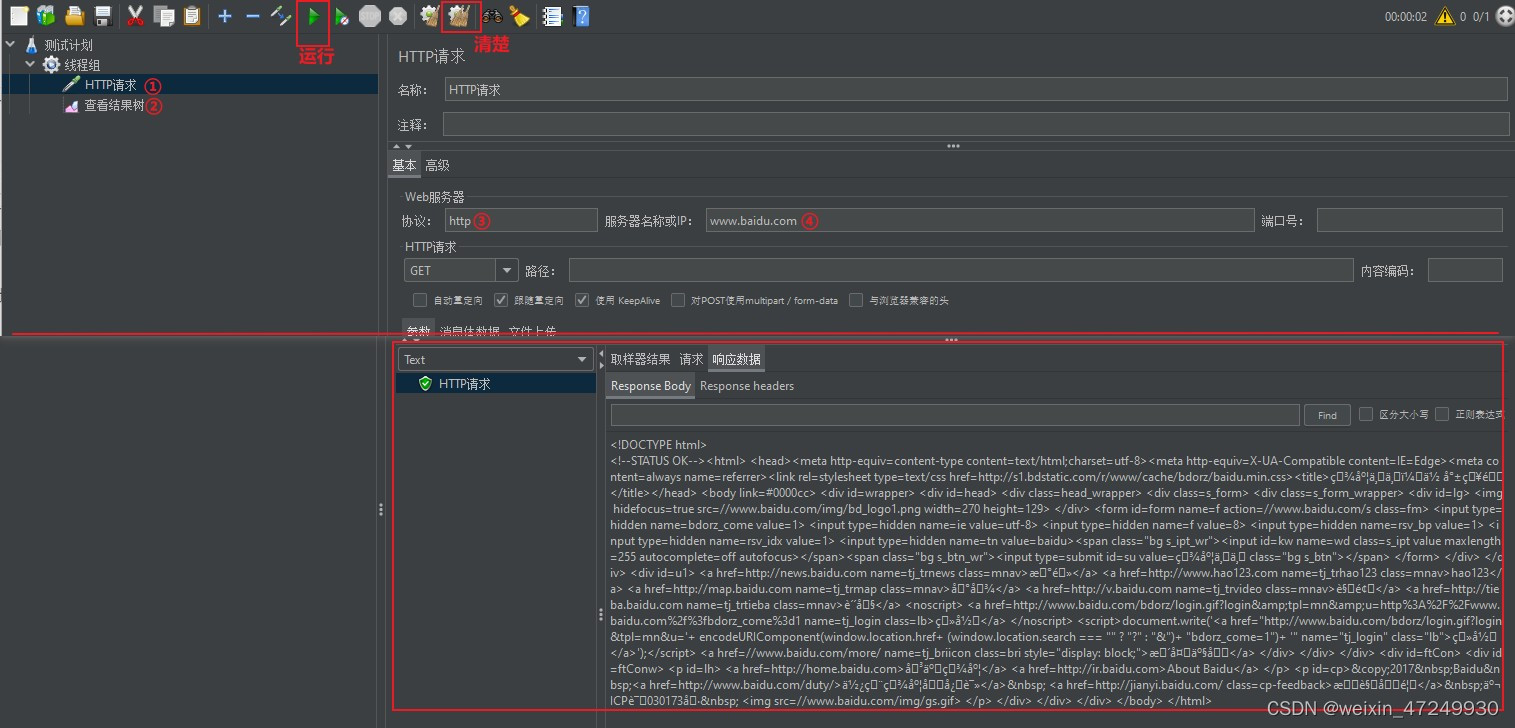Save the test plan with floppy icon
The image size is (1515, 728).
click(x=102, y=16)
